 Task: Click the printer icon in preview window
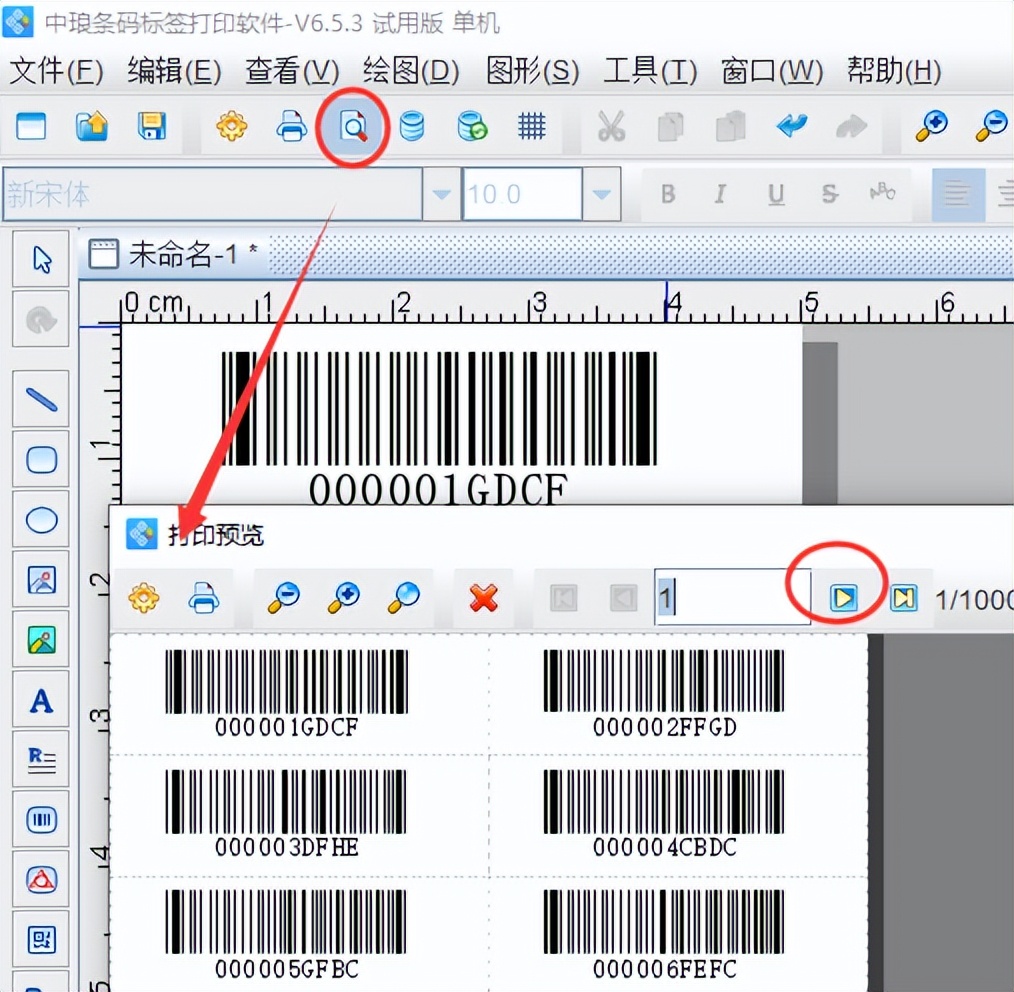coord(204,598)
